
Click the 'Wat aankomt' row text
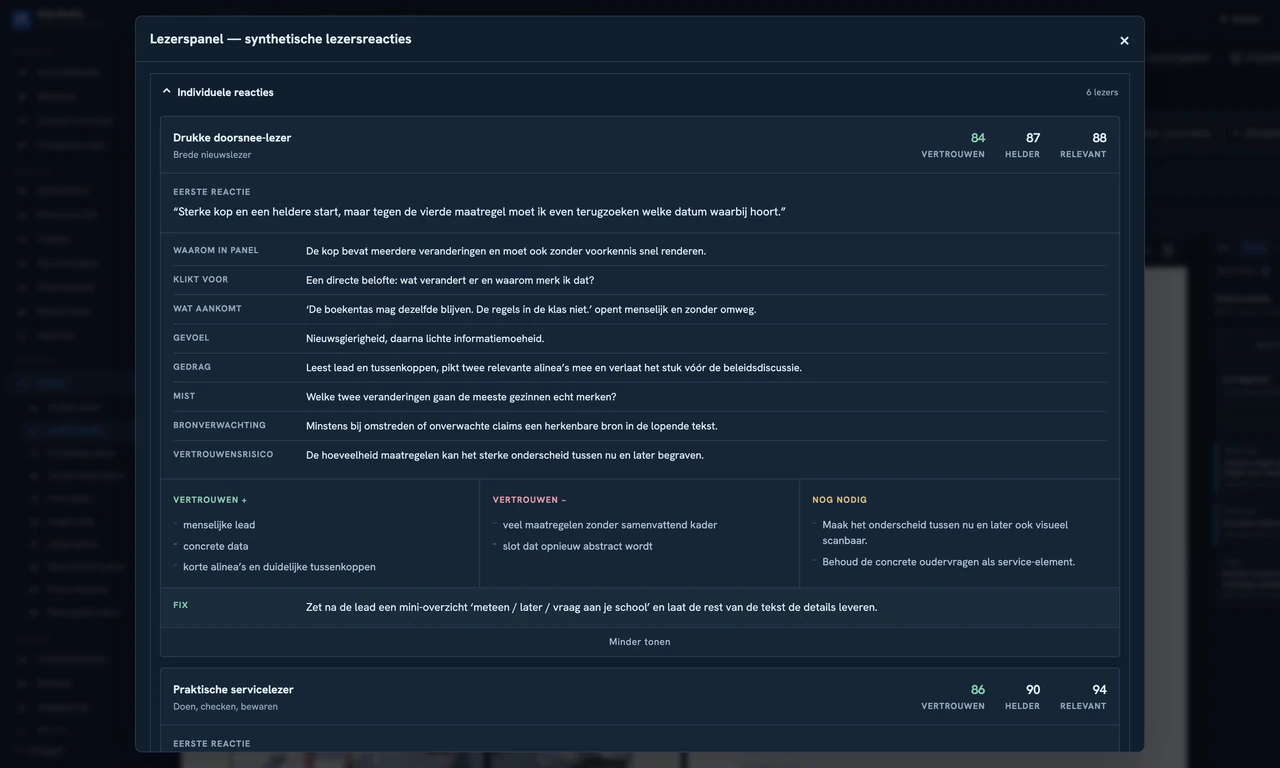point(531,309)
